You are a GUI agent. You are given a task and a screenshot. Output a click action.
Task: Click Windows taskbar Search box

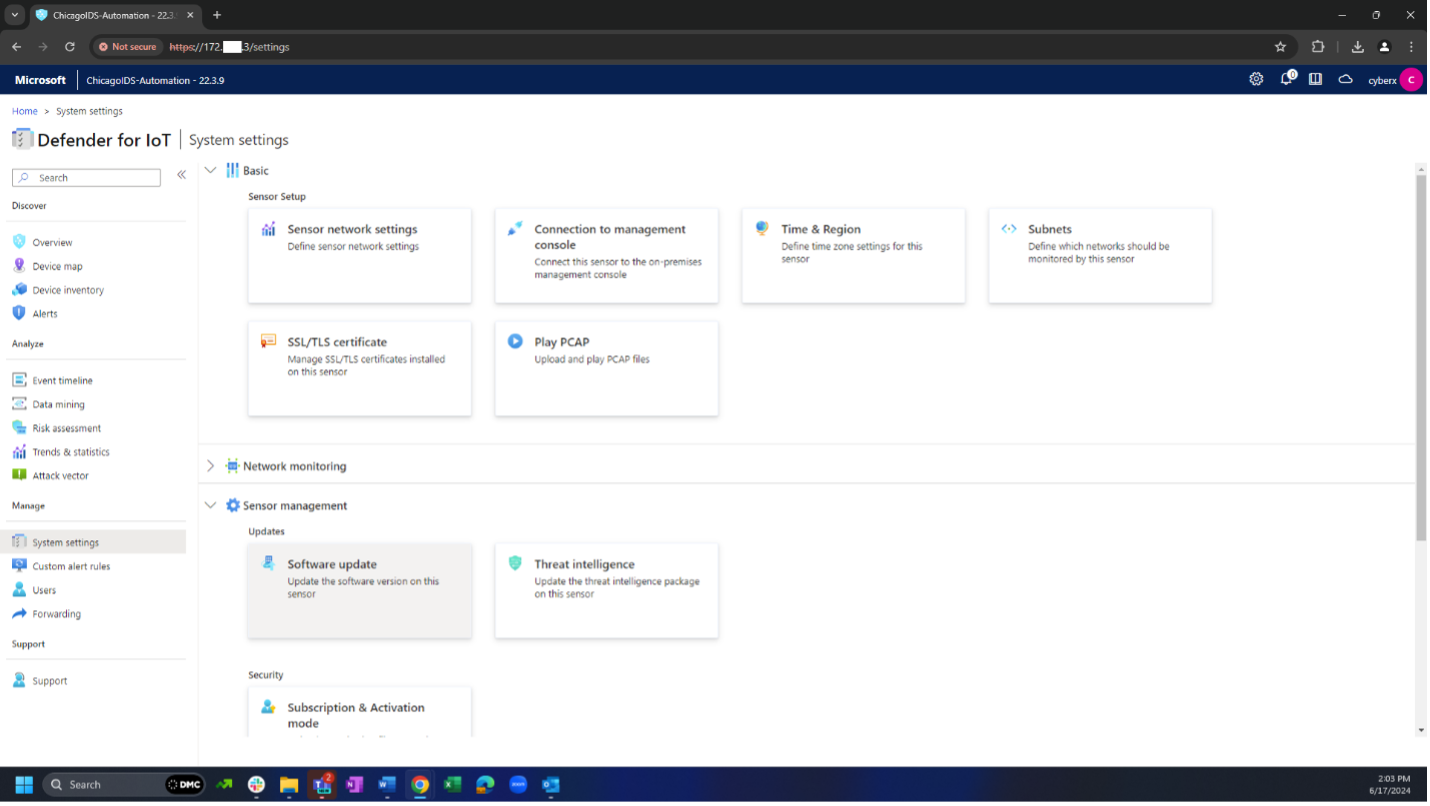[123, 785]
